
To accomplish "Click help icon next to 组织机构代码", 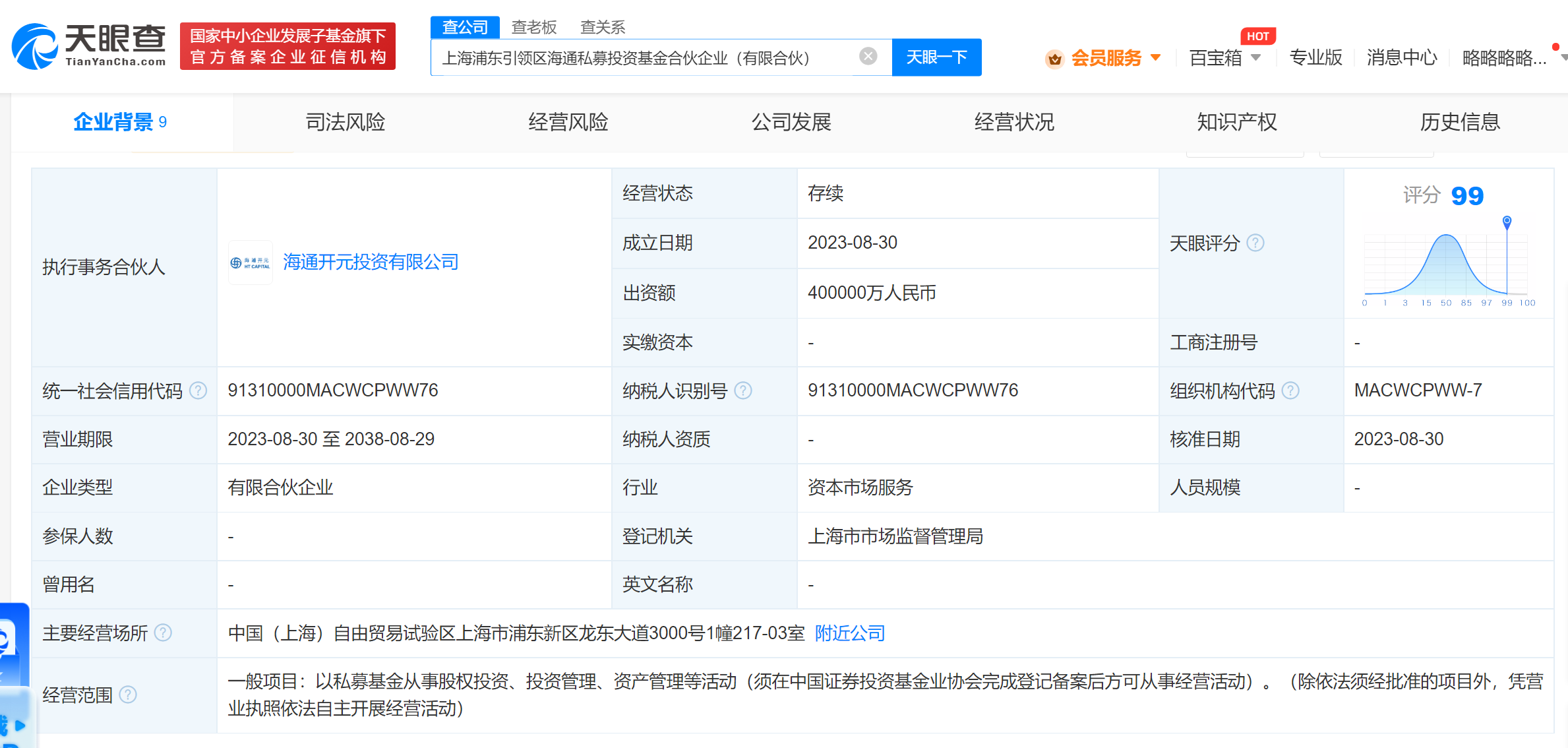I will pyautogui.click(x=1290, y=390).
